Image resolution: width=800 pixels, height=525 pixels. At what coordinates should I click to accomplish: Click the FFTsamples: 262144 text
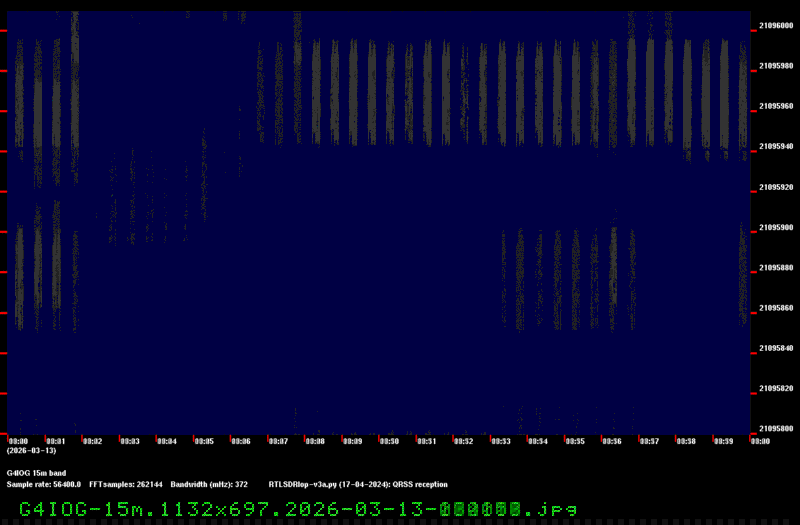point(126,484)
